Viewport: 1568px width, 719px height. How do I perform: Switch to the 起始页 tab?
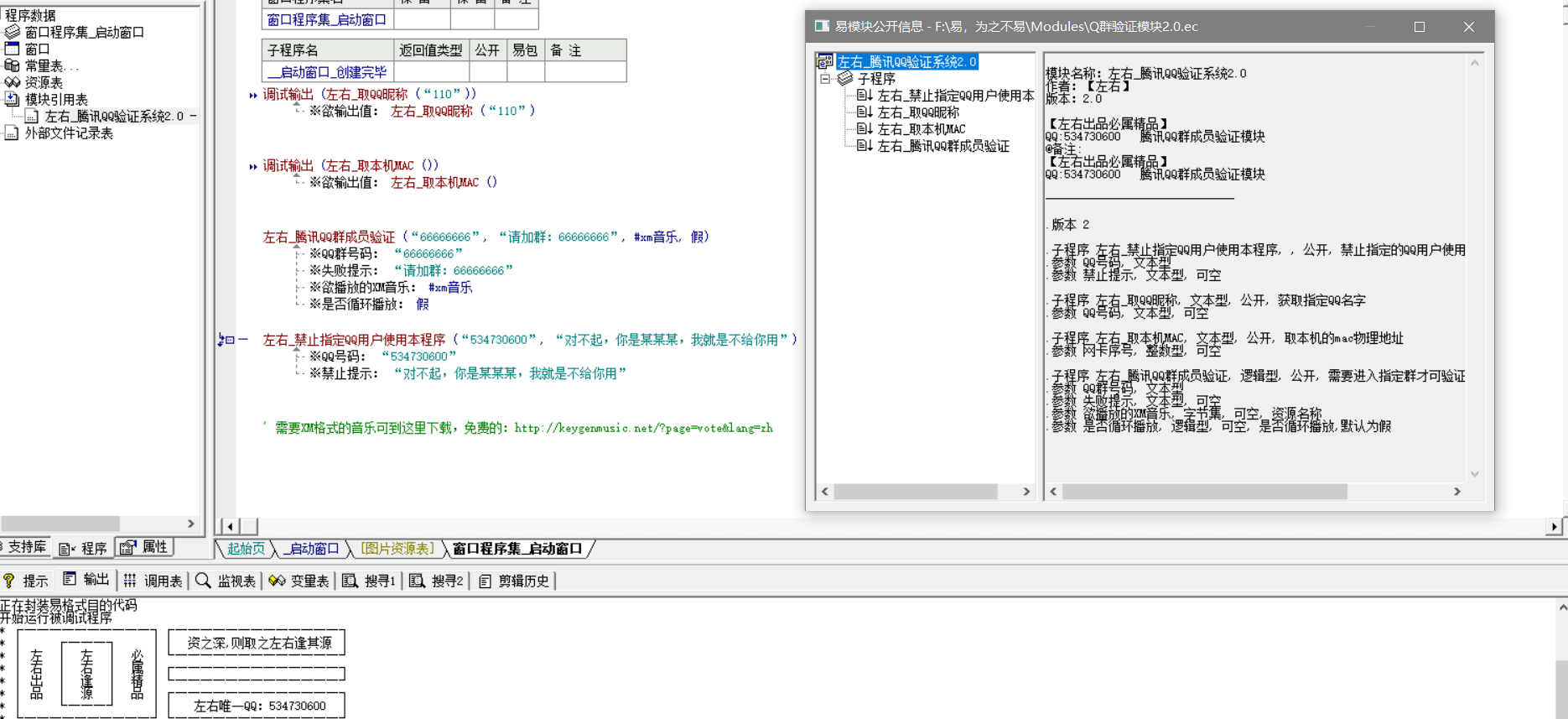(246, 549)
